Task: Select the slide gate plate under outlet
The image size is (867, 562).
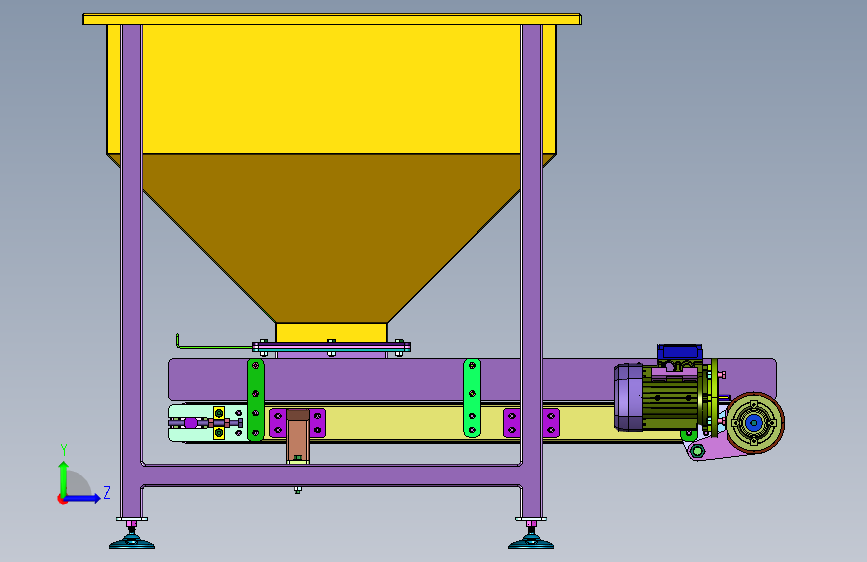Action: (331, 348)
